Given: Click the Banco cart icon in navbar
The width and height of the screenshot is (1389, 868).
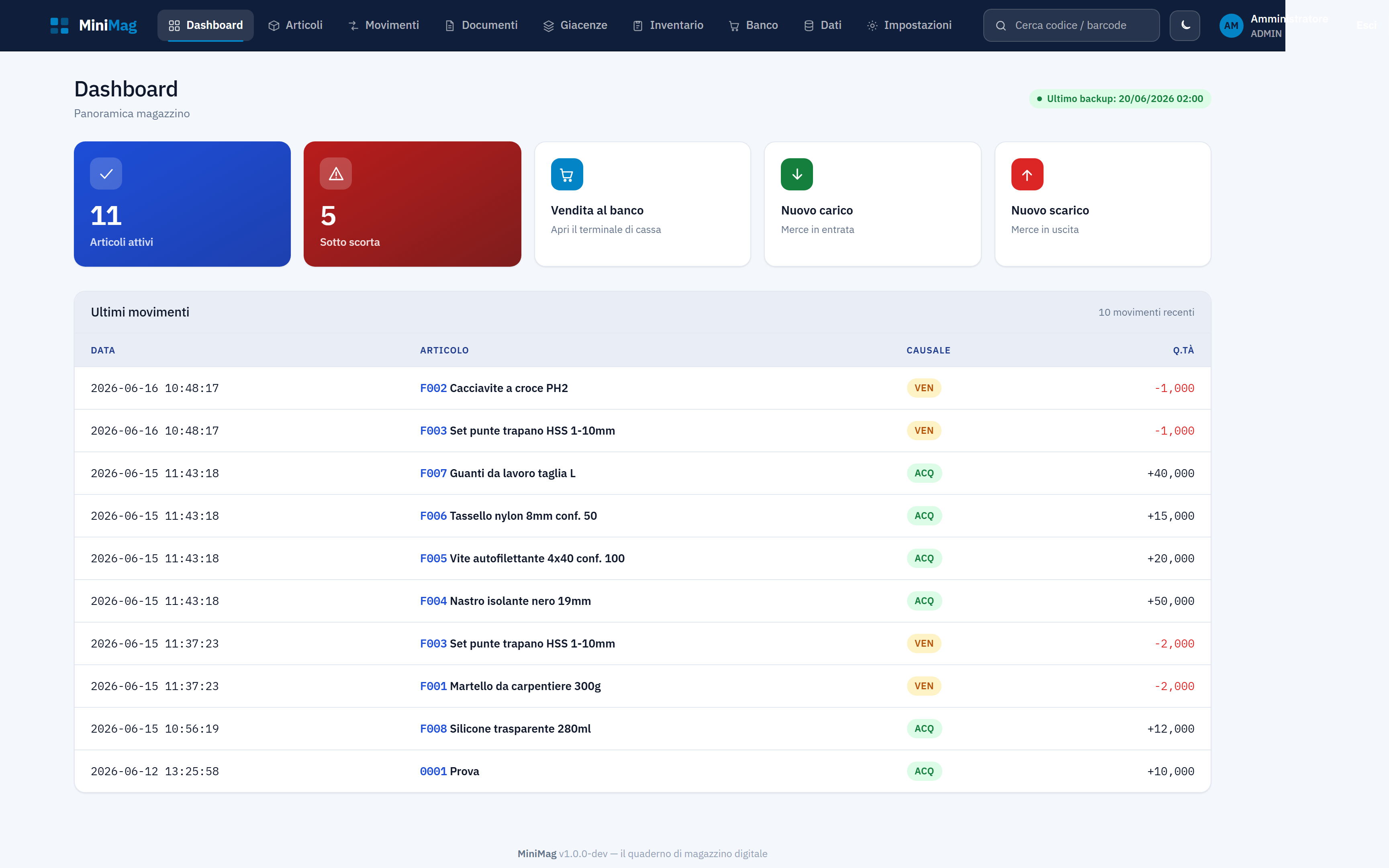Looking at the screenshot, I should [734, 26].
